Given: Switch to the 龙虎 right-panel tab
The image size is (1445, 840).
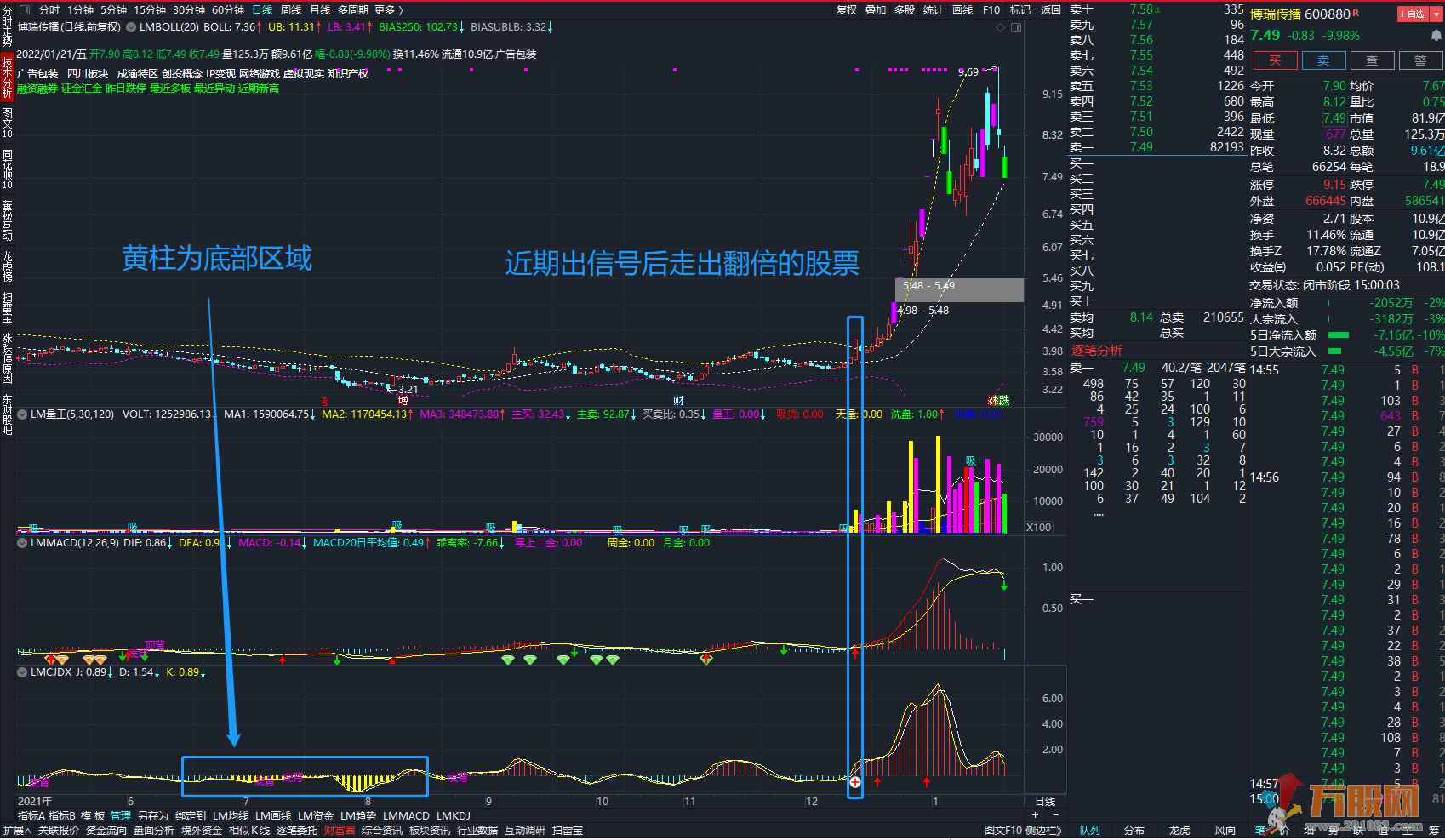Looking at the screenshot, I should (x=1179, y=831).
